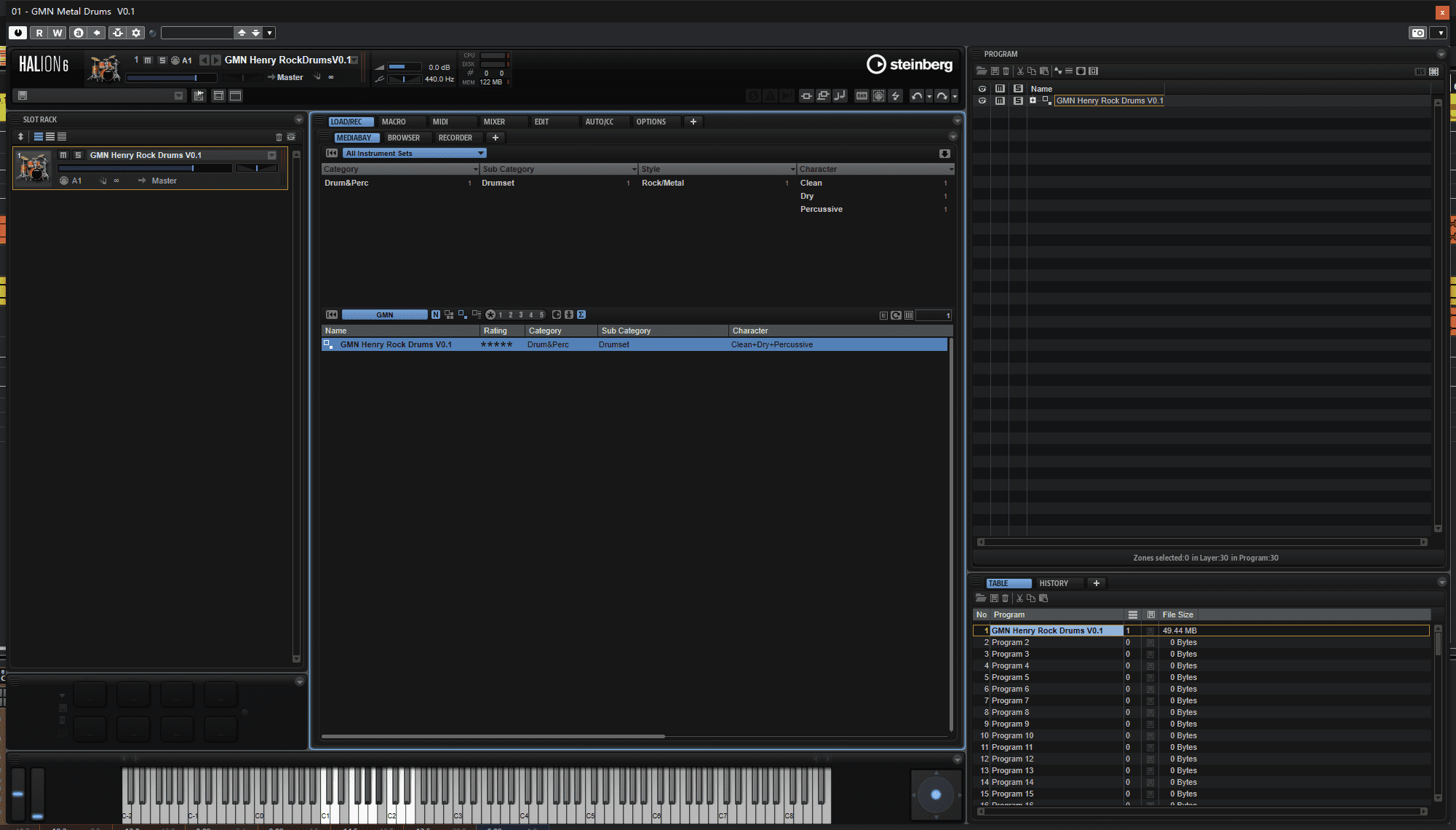Screen dimensions: 1456x830
Task: Toggle visibility eye for GMN Henry Rock Drums
Action: coord(982,101)
